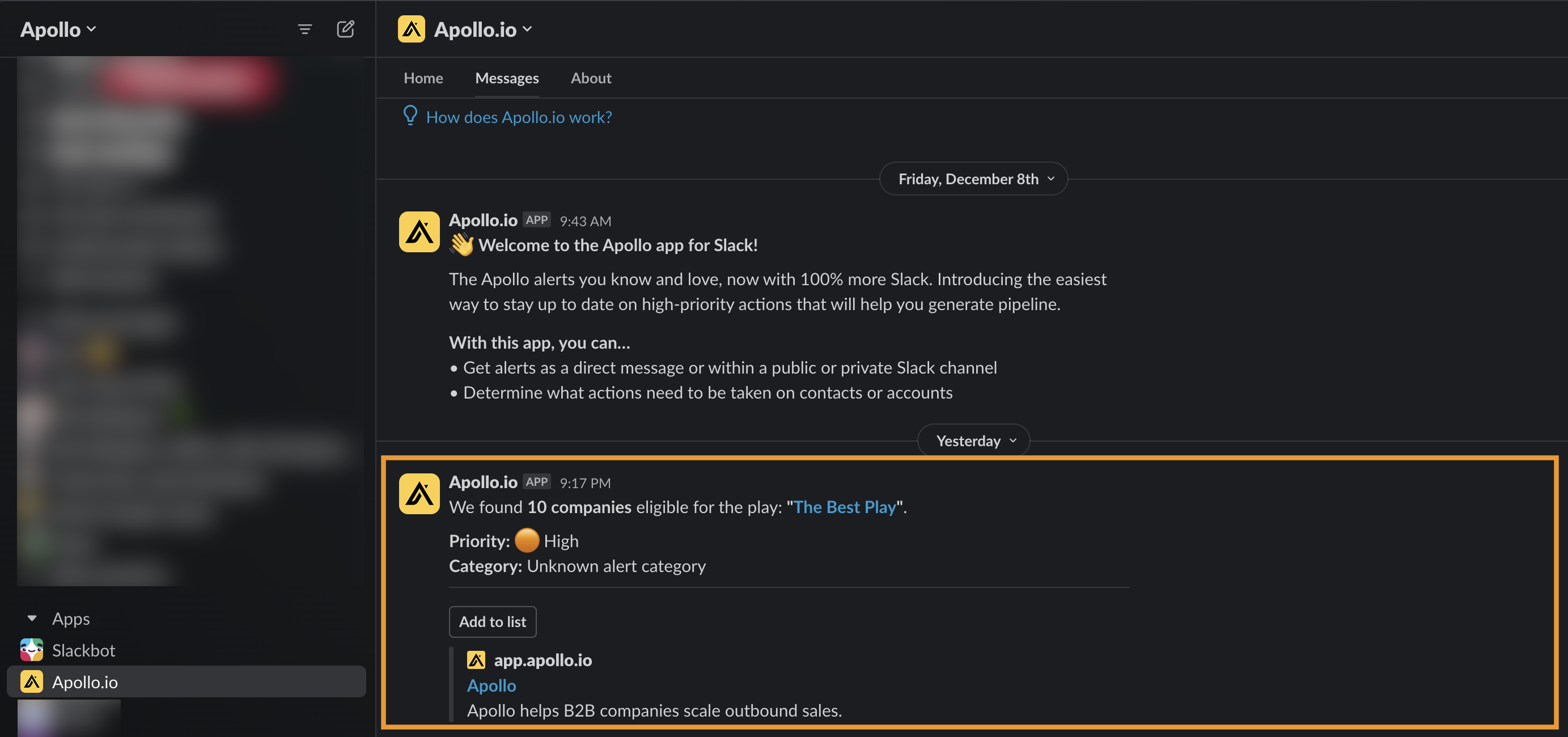Open the Friday, December 8th date dropdown
The image size is (1568, 737).
[x=973, y=179]
